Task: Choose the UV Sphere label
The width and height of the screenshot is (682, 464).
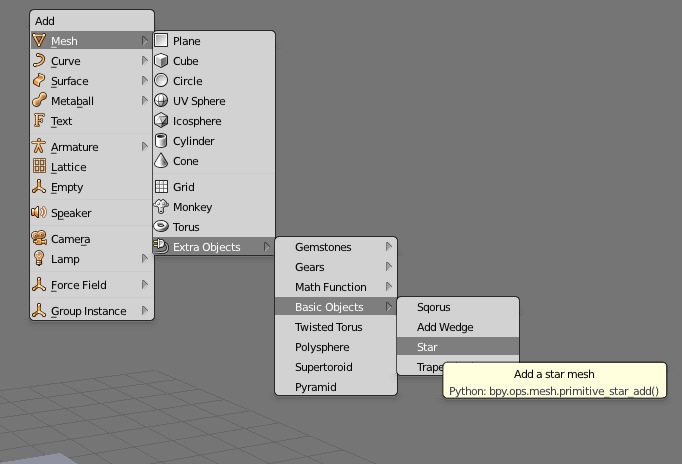Action: click(199, 101)
